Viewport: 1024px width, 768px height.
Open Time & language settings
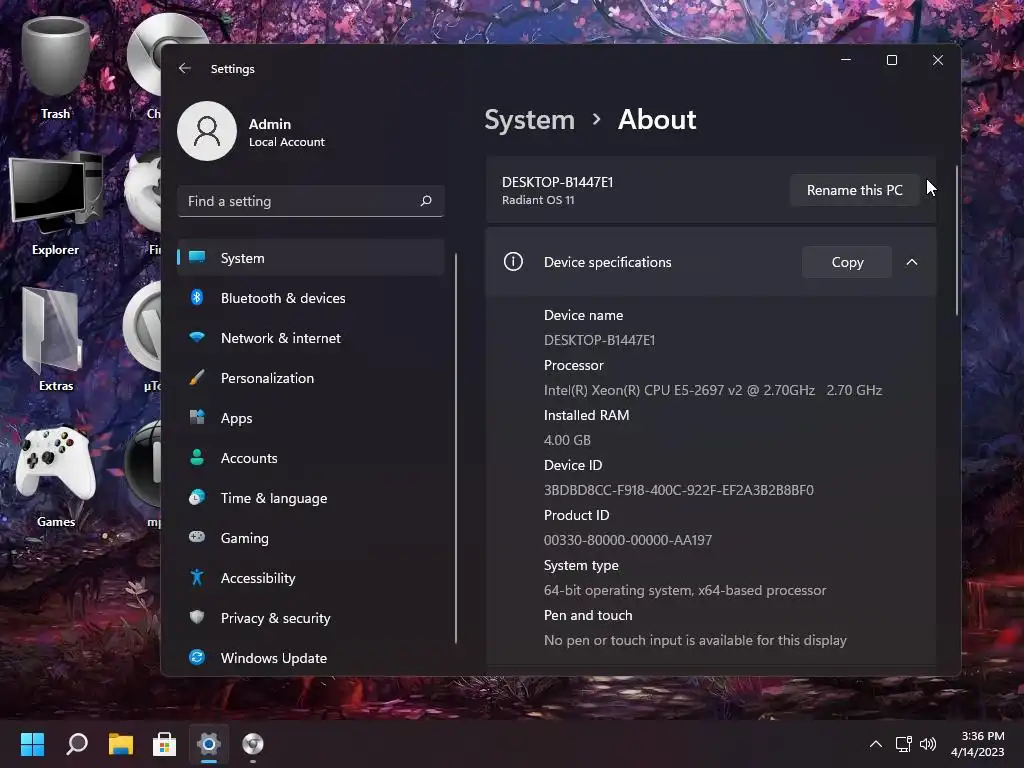coord(311,498)
